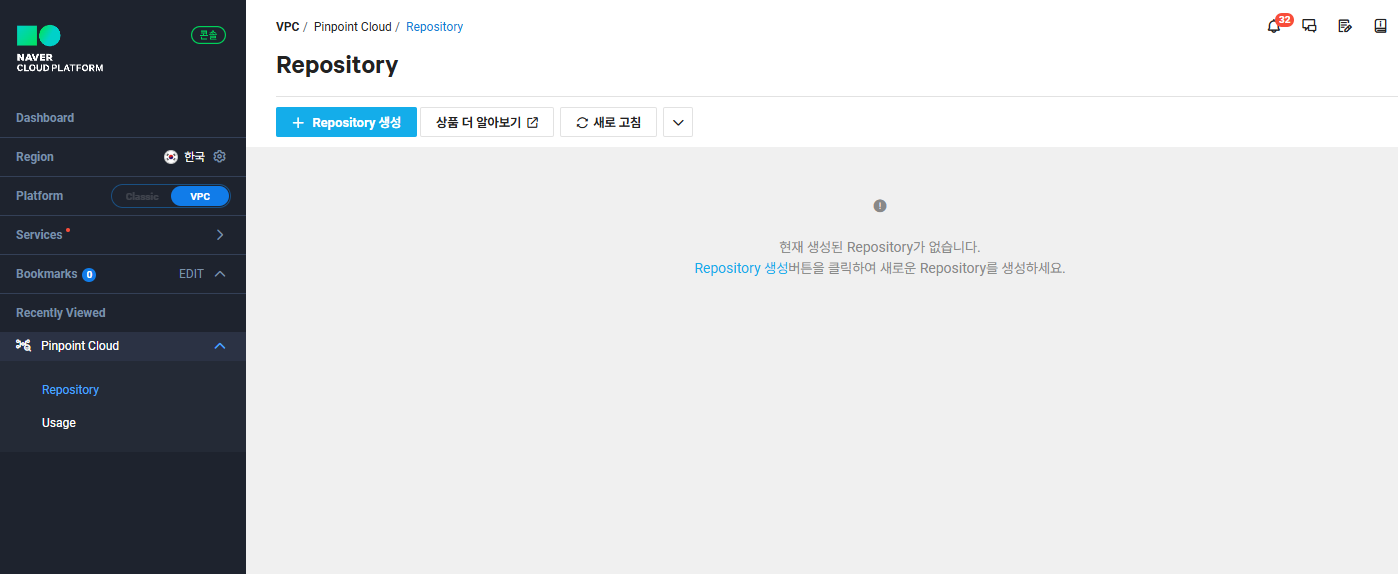1398x574 pixels.
Task: Open 상품 더 알아보기 link button
Action: 487,122
